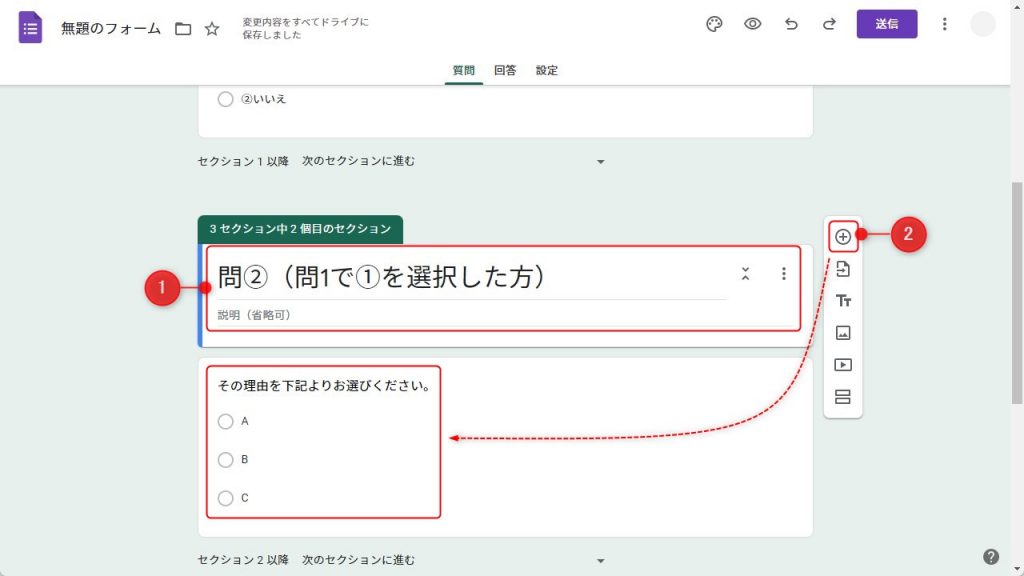The height and width of the screenshot is (576, 1024).
Task: Click the 3 セクション中 2 個目のセクション label
Action: pyautogui.click(x=300, y=229)
